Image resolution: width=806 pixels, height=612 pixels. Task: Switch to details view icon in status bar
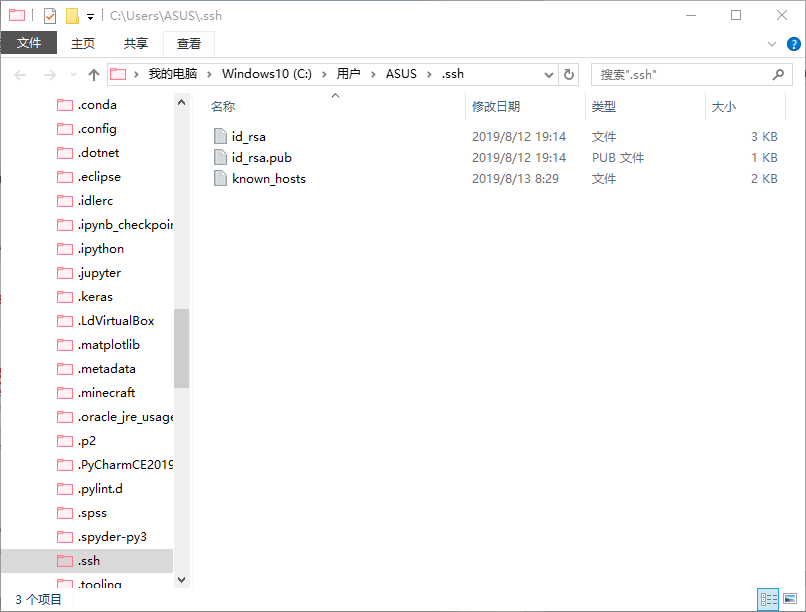pos(768,600)
